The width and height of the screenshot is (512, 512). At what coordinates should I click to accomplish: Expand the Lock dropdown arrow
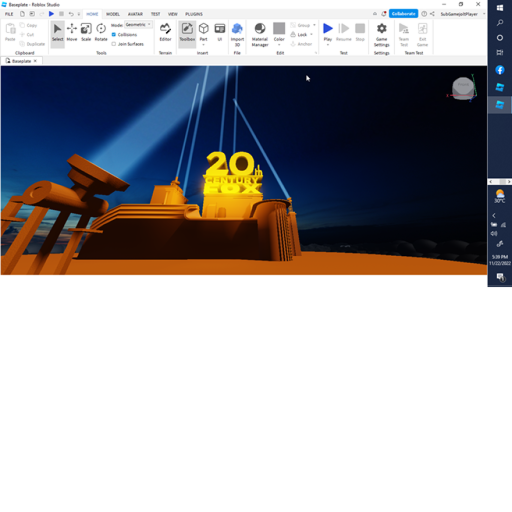311,34
